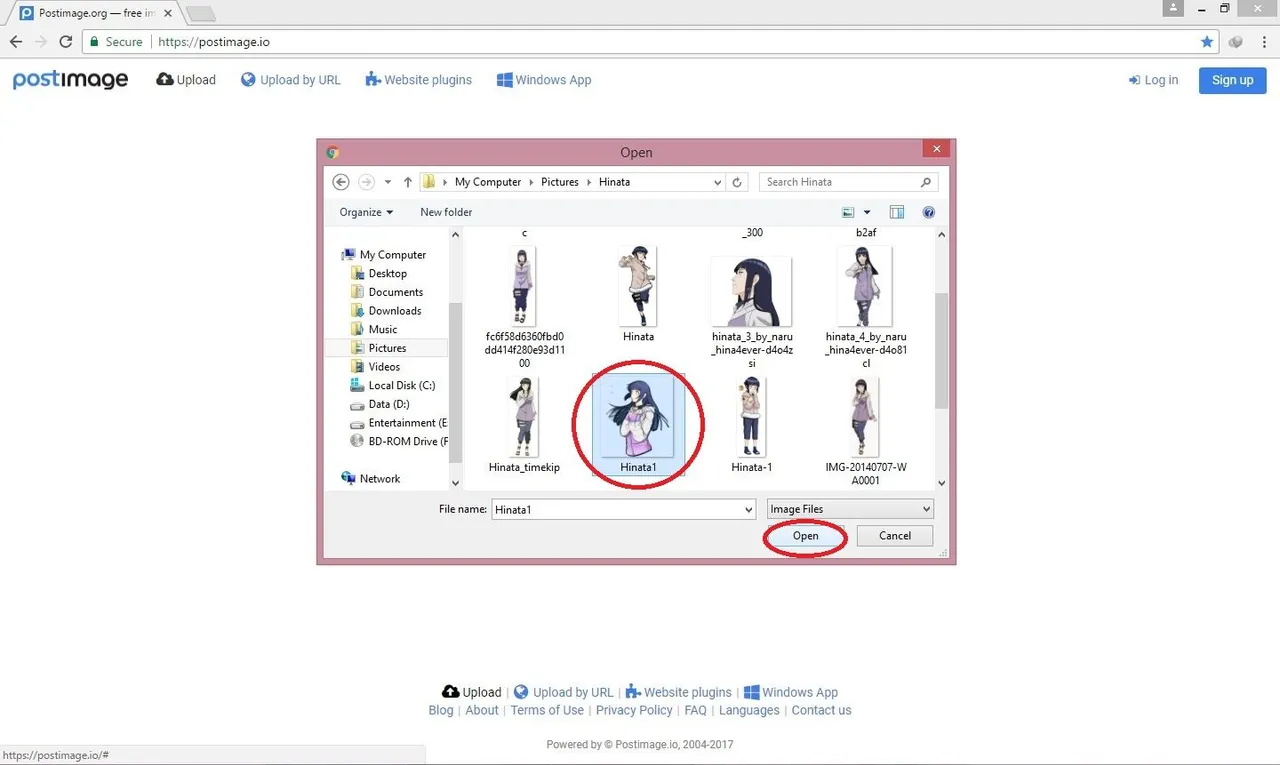
Task: Open recent locations dropdown arrow
Action: point(388,182)
